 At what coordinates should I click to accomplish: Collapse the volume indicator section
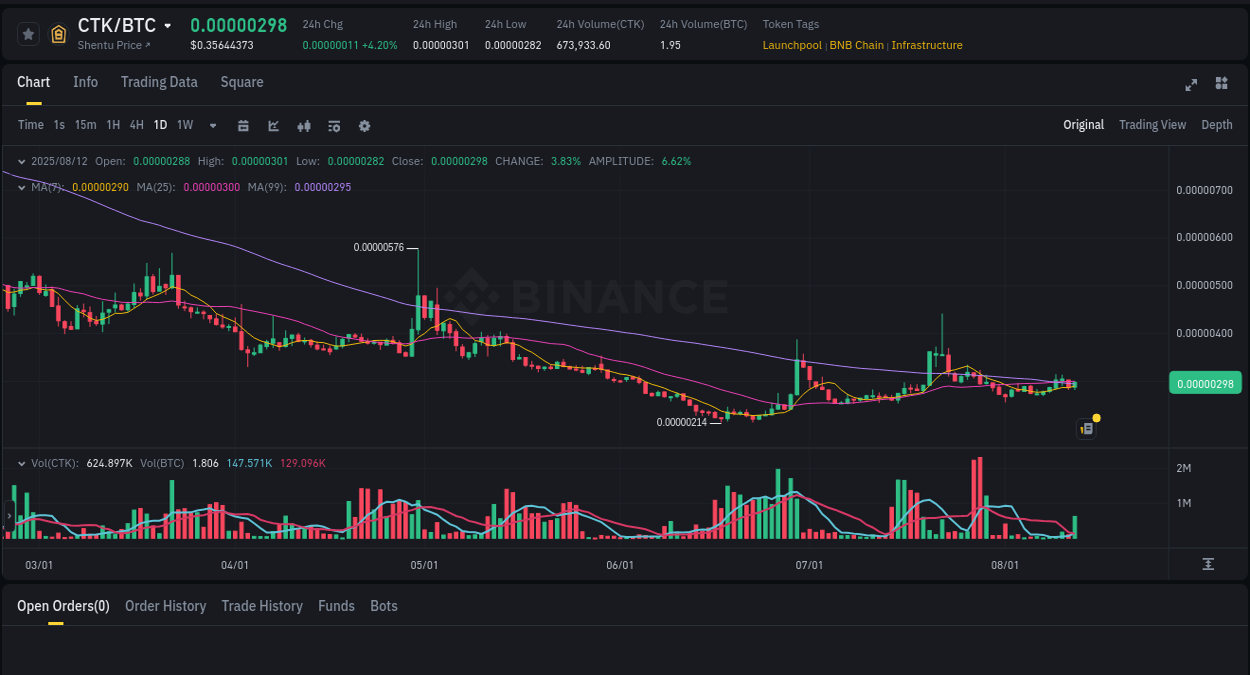[20, 463]
